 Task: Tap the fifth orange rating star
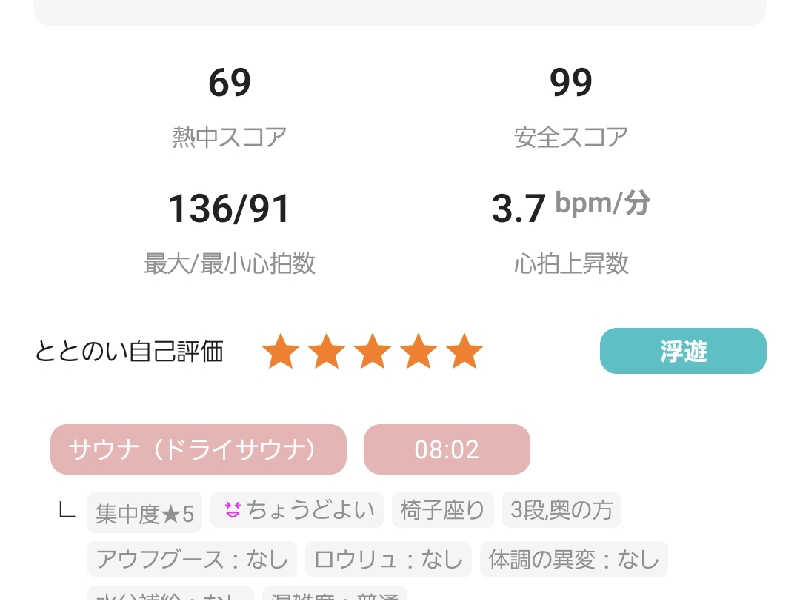point(464,351)
